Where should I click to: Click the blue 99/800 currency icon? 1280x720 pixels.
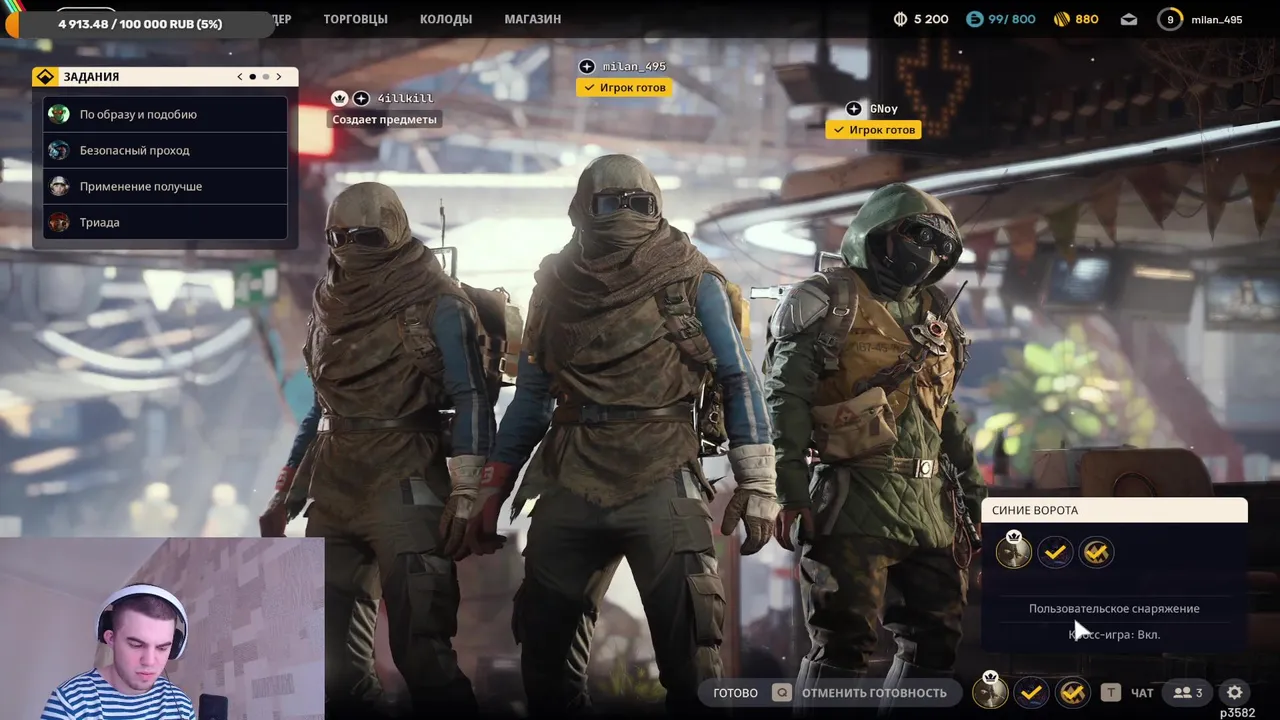(x=975, y=19)
